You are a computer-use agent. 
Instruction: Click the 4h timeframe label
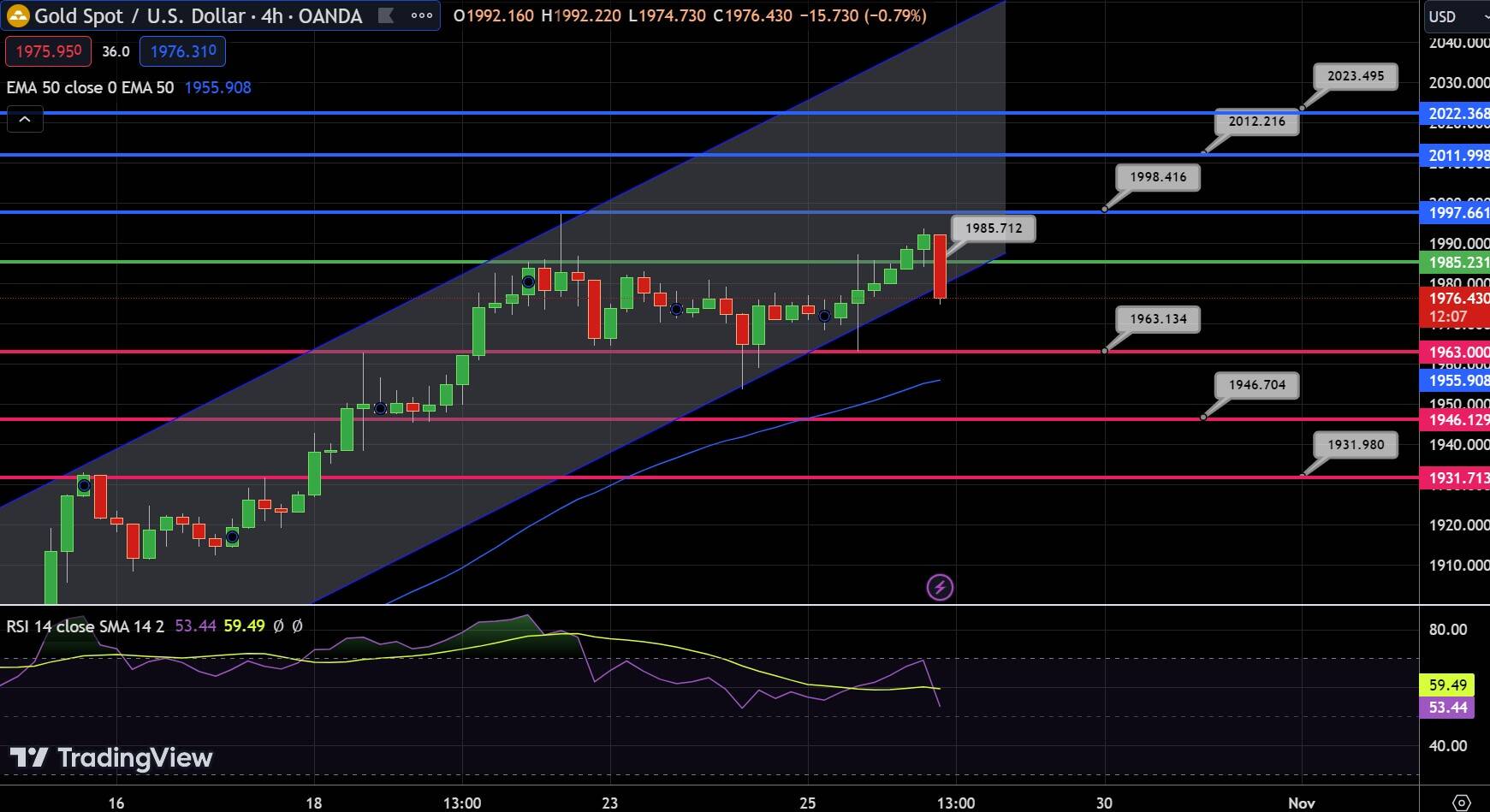tap(271, 15)
